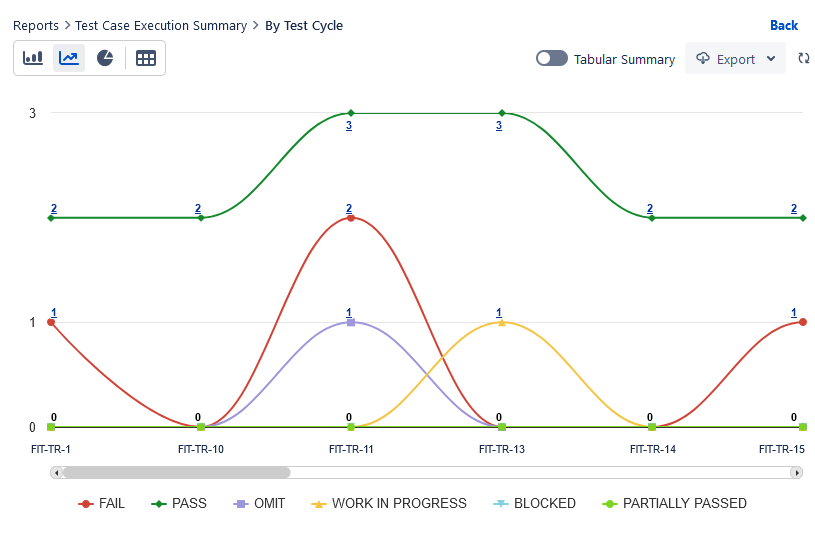Click the FAIL data point at FIT-TR-11
Screen dimensions: 815x546
click(x=351, y=218)
